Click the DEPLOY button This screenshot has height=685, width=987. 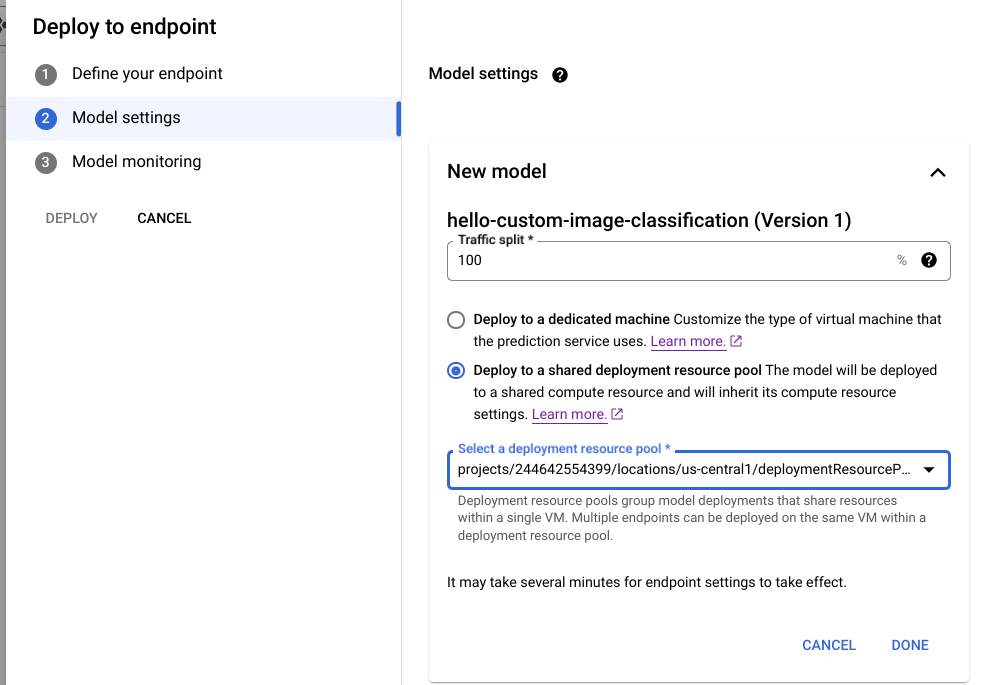click(x=70, y=217)
